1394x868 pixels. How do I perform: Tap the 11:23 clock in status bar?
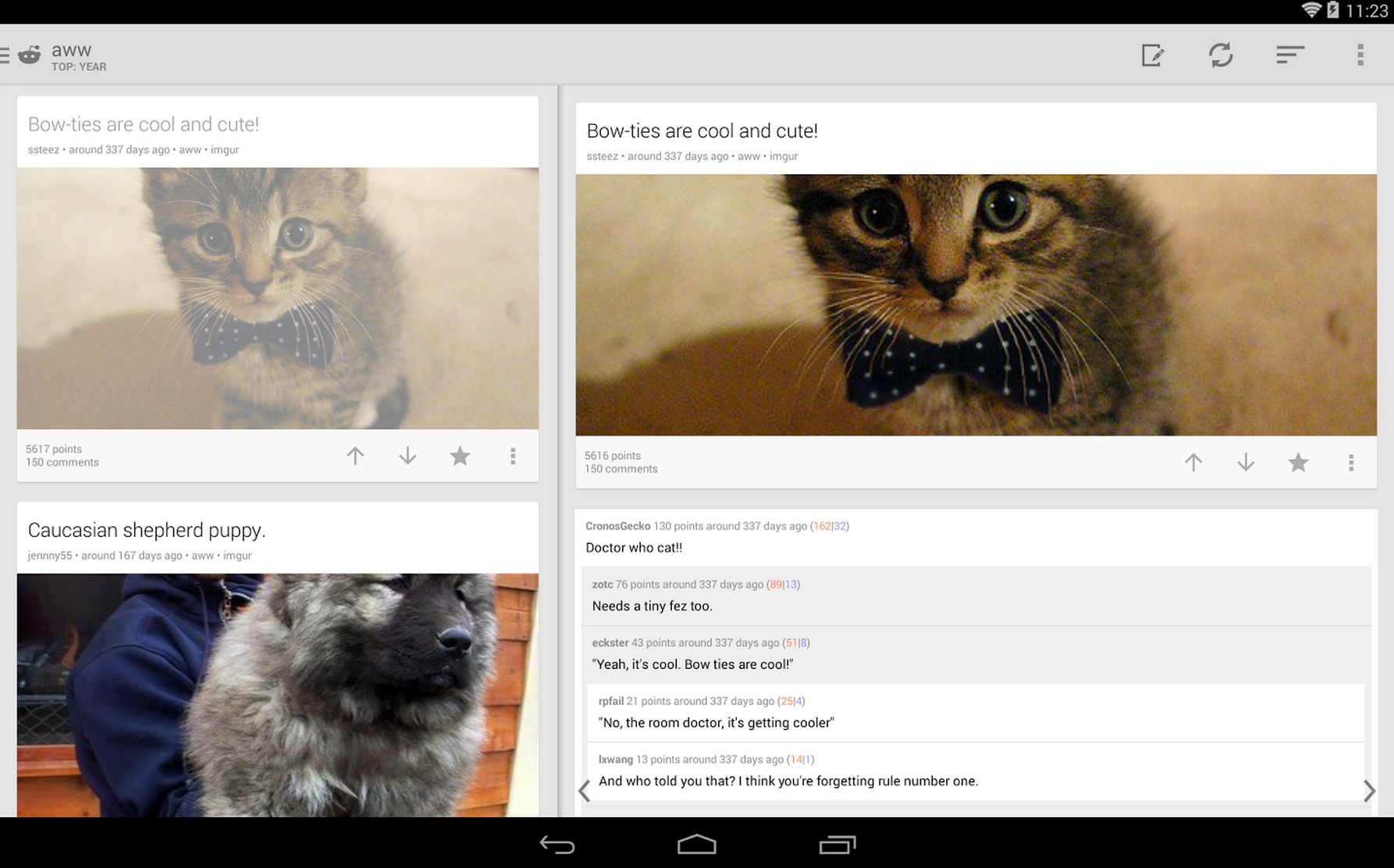(1367, 11)
